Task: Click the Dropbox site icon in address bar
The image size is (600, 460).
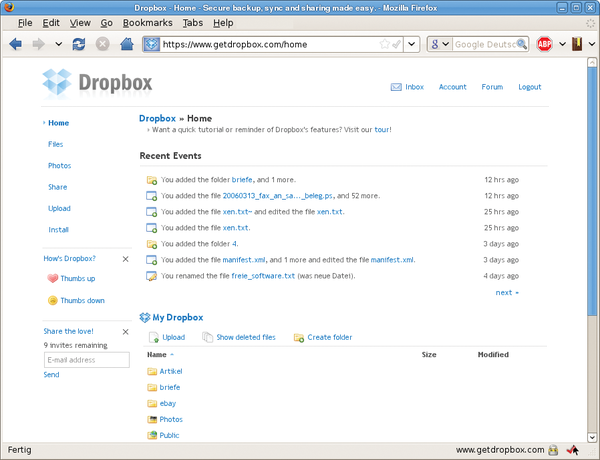Action: coord(152,44)
